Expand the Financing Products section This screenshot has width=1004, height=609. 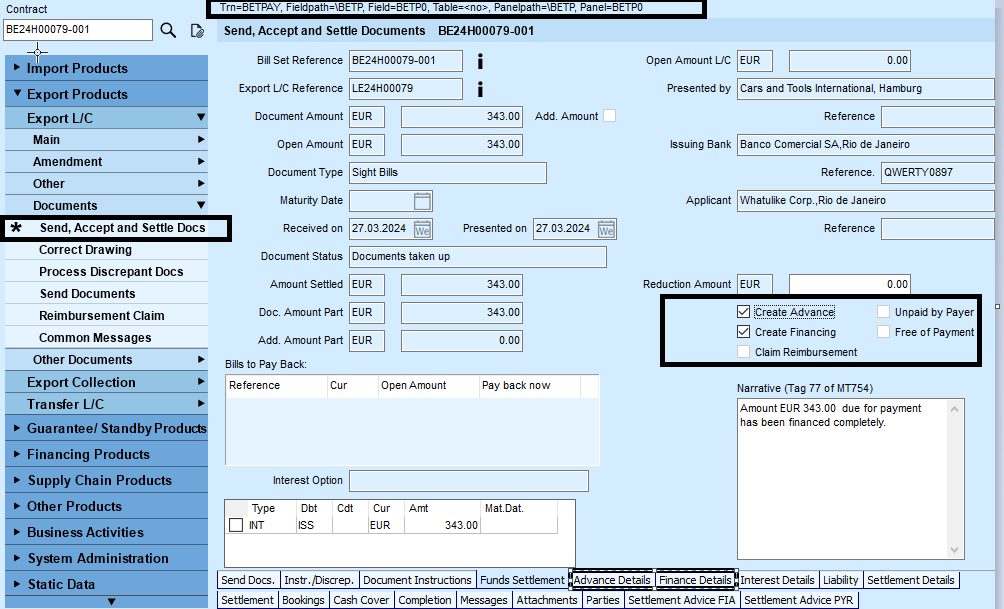pos(106,455)
